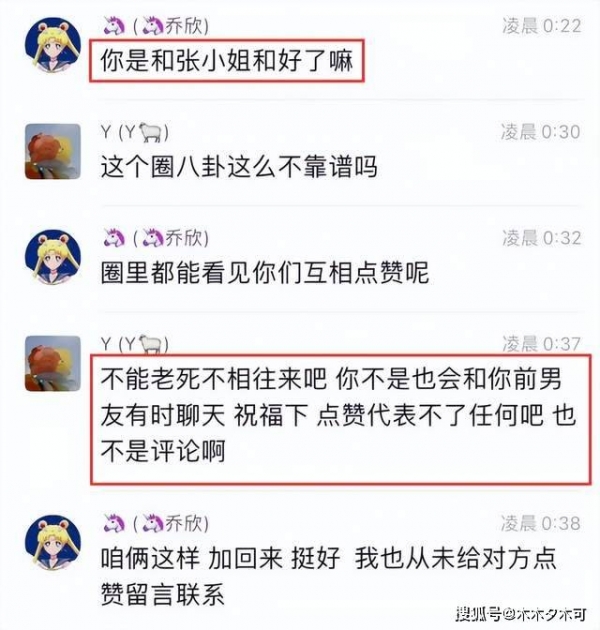Click the 搜狐号@木木夕木可 watermark
The image size is (600, 630).
point(521,614)
